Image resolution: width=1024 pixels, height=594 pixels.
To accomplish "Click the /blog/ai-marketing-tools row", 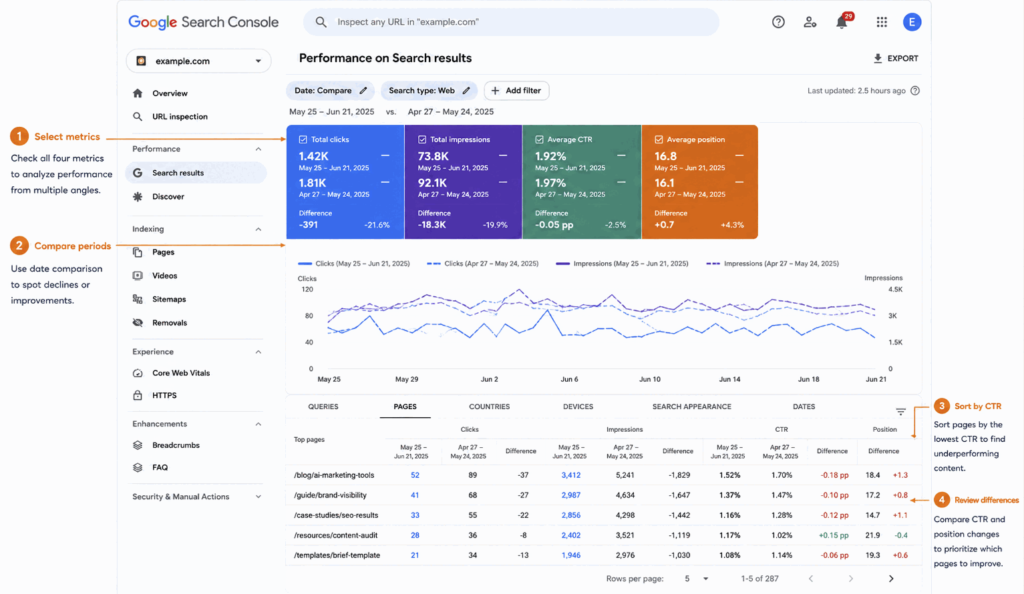I will coord(603,475).
